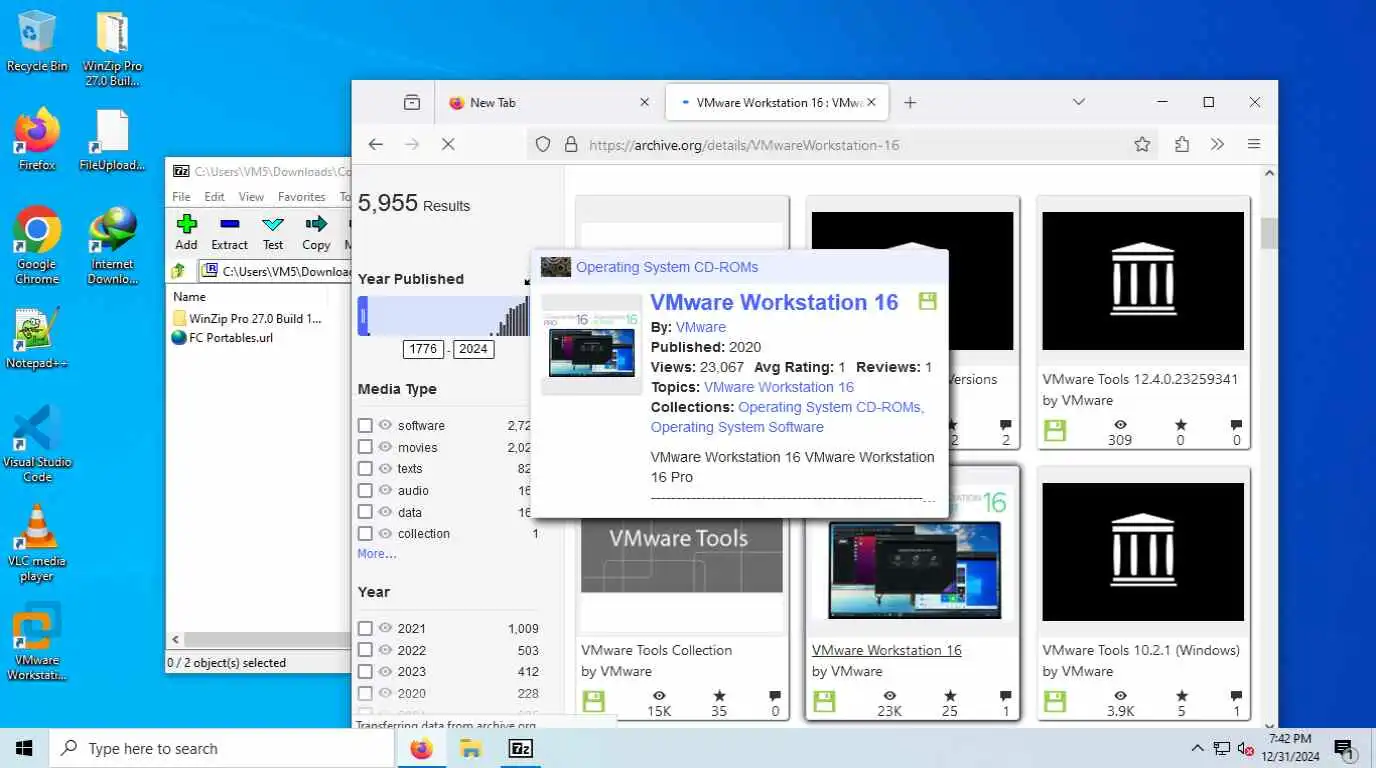This screenshot has height=768, width=1376.
Task: Check the 2022 year filter checkbox
Action: pyautogui.click(x=365, y=650)
